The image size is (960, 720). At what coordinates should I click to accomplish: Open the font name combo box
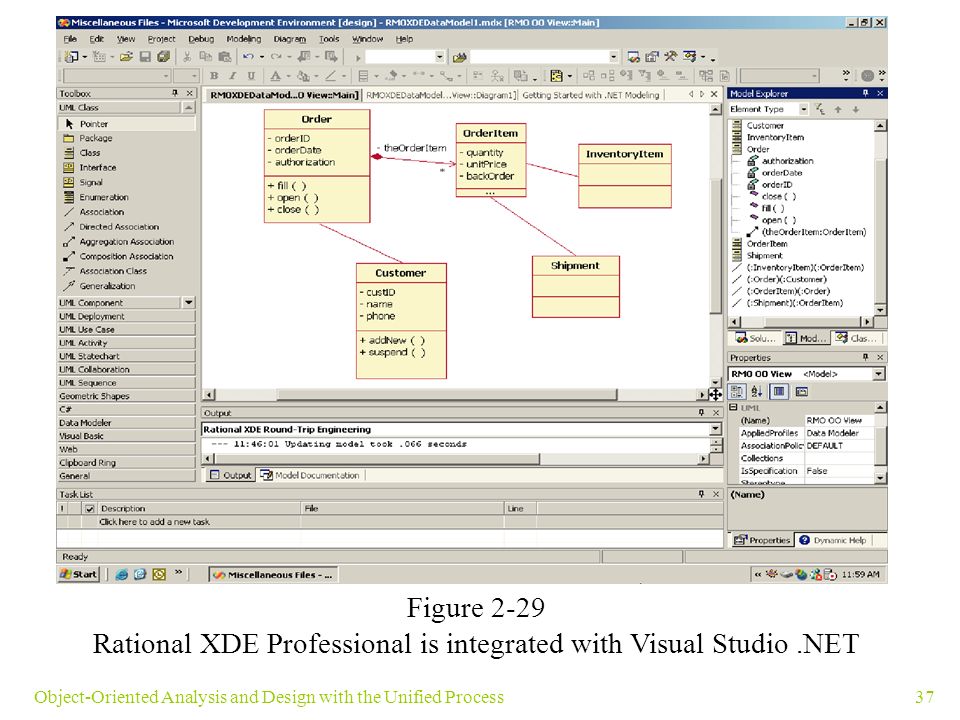(116, 76)
